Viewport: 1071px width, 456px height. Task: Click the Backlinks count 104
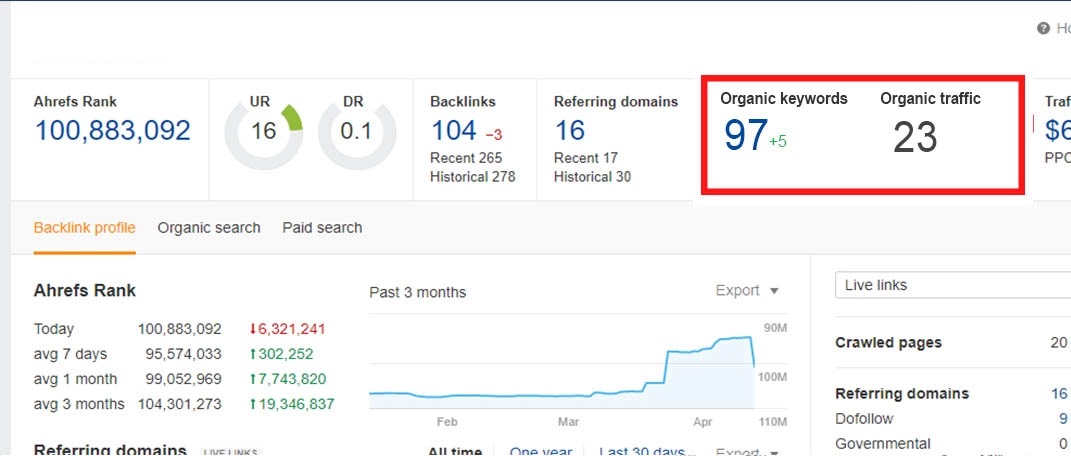[x=453, y=131]
